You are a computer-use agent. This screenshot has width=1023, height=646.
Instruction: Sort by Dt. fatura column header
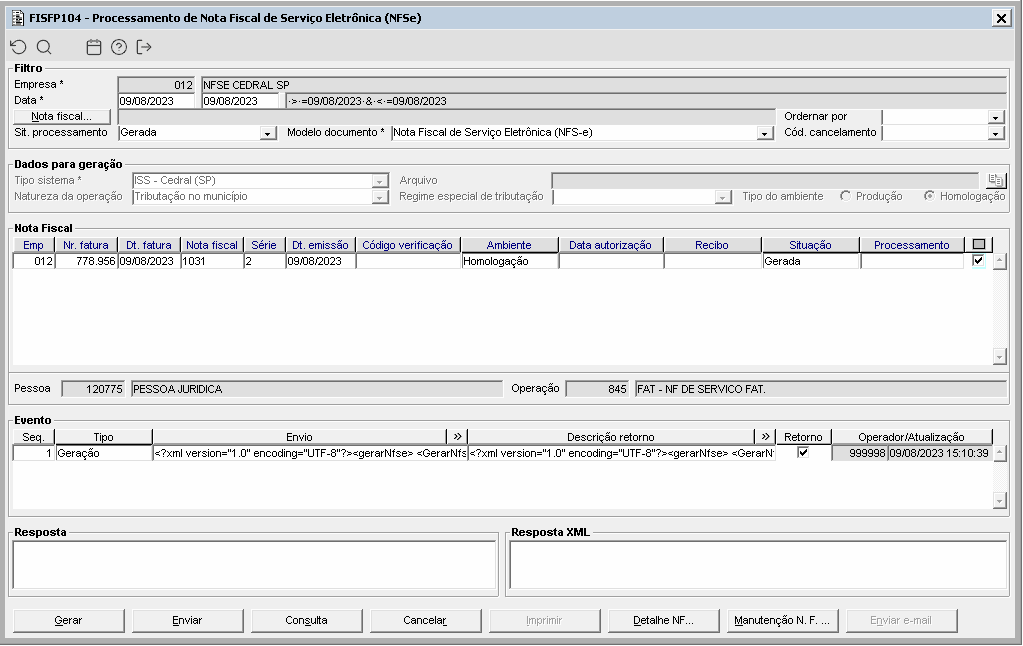click(149, 245)
